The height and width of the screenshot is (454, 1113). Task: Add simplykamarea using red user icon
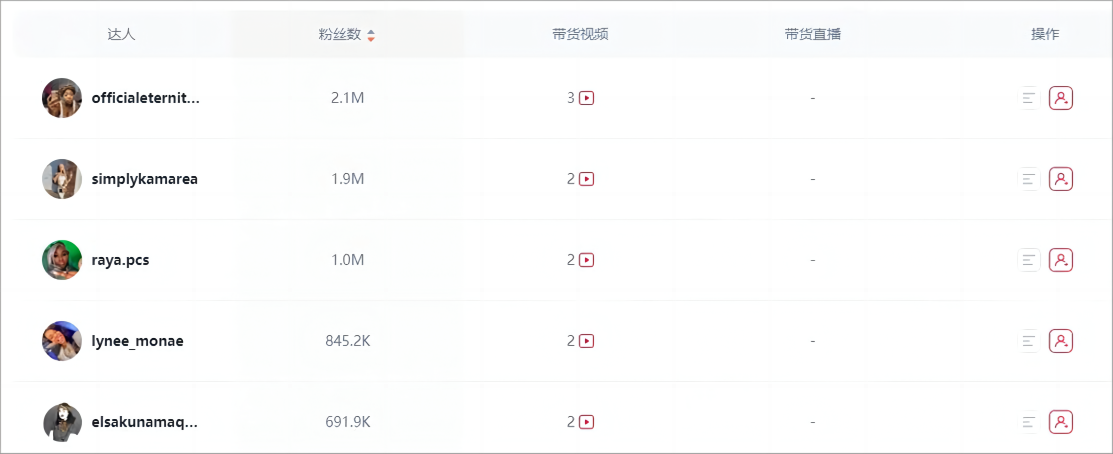(1061, 179)
